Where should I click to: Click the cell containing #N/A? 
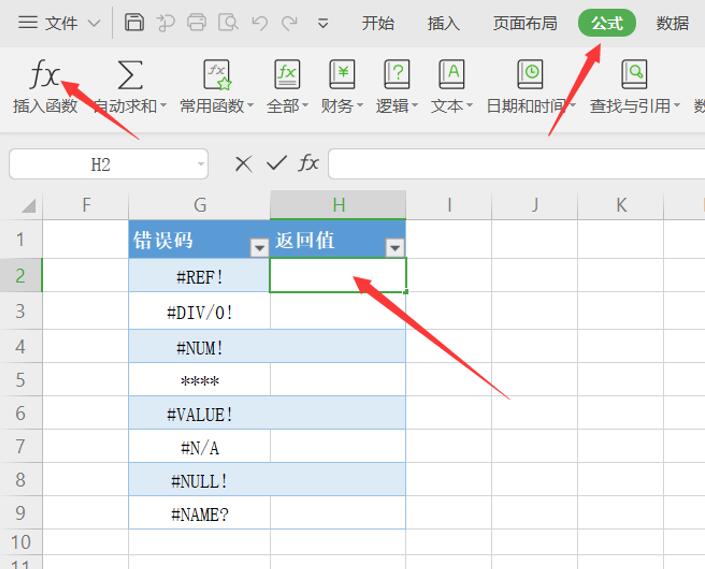200,446
